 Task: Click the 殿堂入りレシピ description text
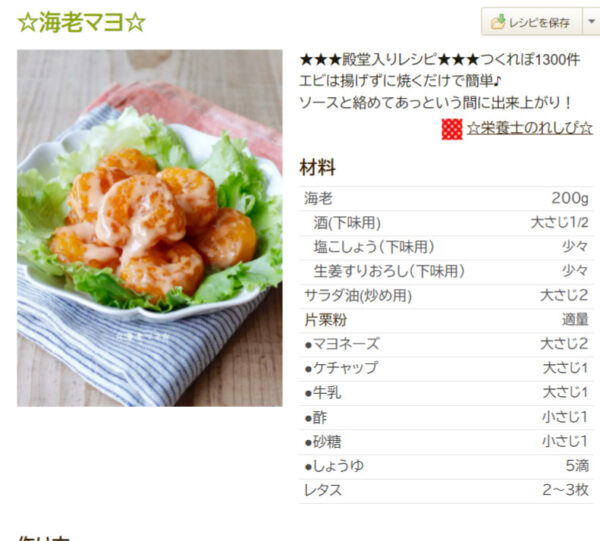coord(389,60)
